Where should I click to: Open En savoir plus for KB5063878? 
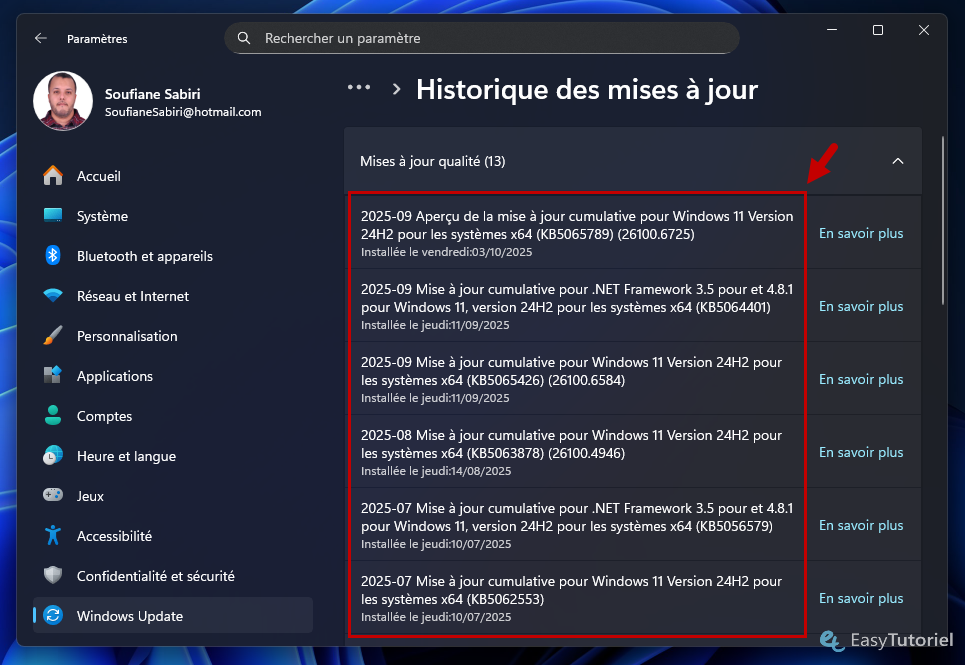click(860, 452)
